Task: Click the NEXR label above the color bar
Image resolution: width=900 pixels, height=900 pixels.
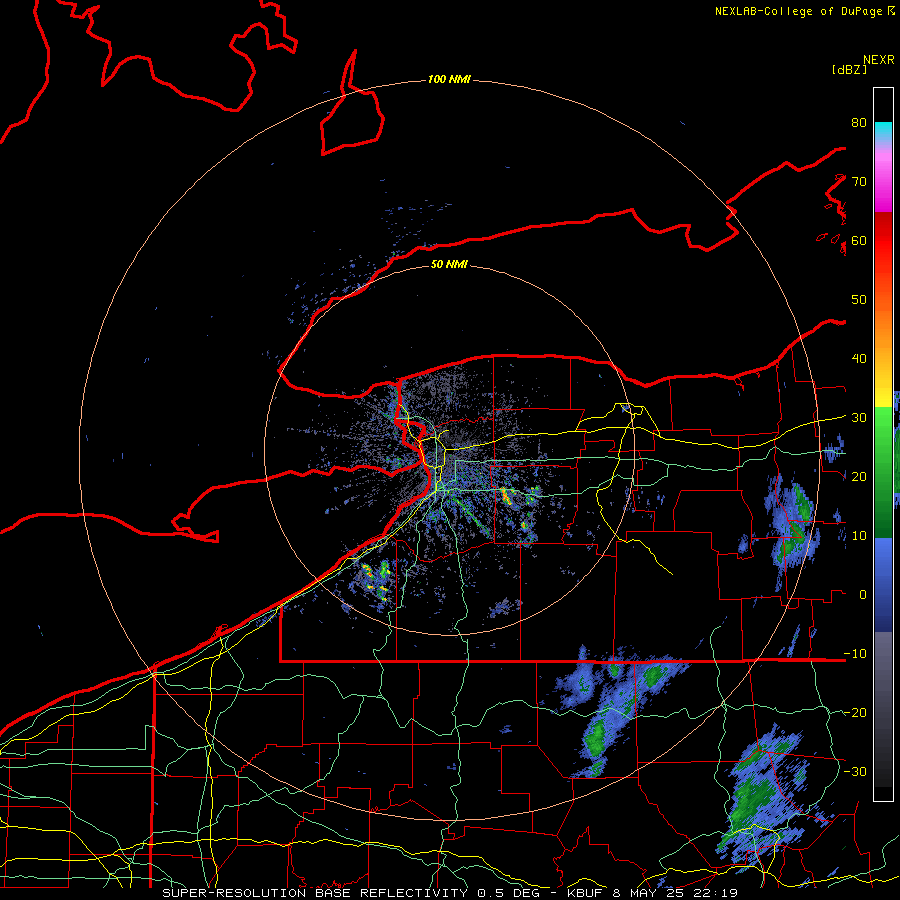Action: [x=879, y=60]
